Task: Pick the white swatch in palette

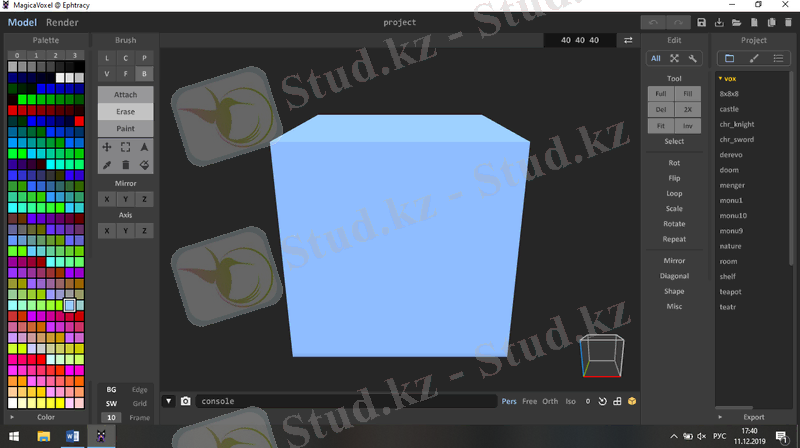Action: pyautogui.click(x=60, y=78)
